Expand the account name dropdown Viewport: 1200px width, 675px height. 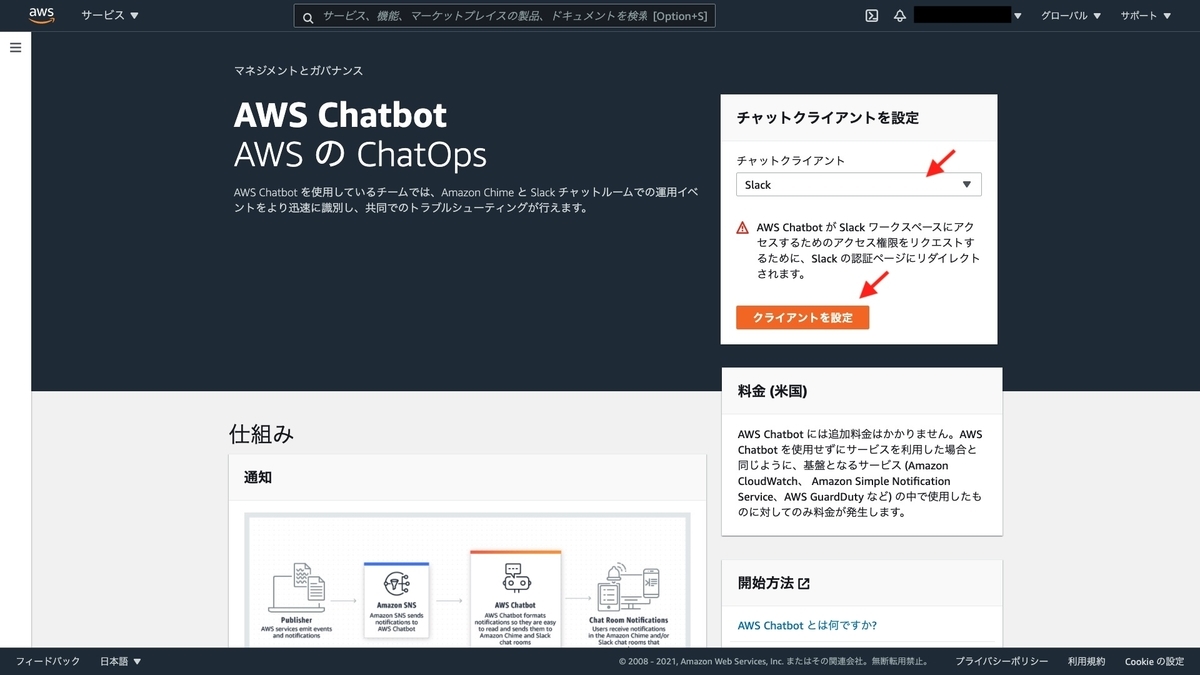[968, 16]
